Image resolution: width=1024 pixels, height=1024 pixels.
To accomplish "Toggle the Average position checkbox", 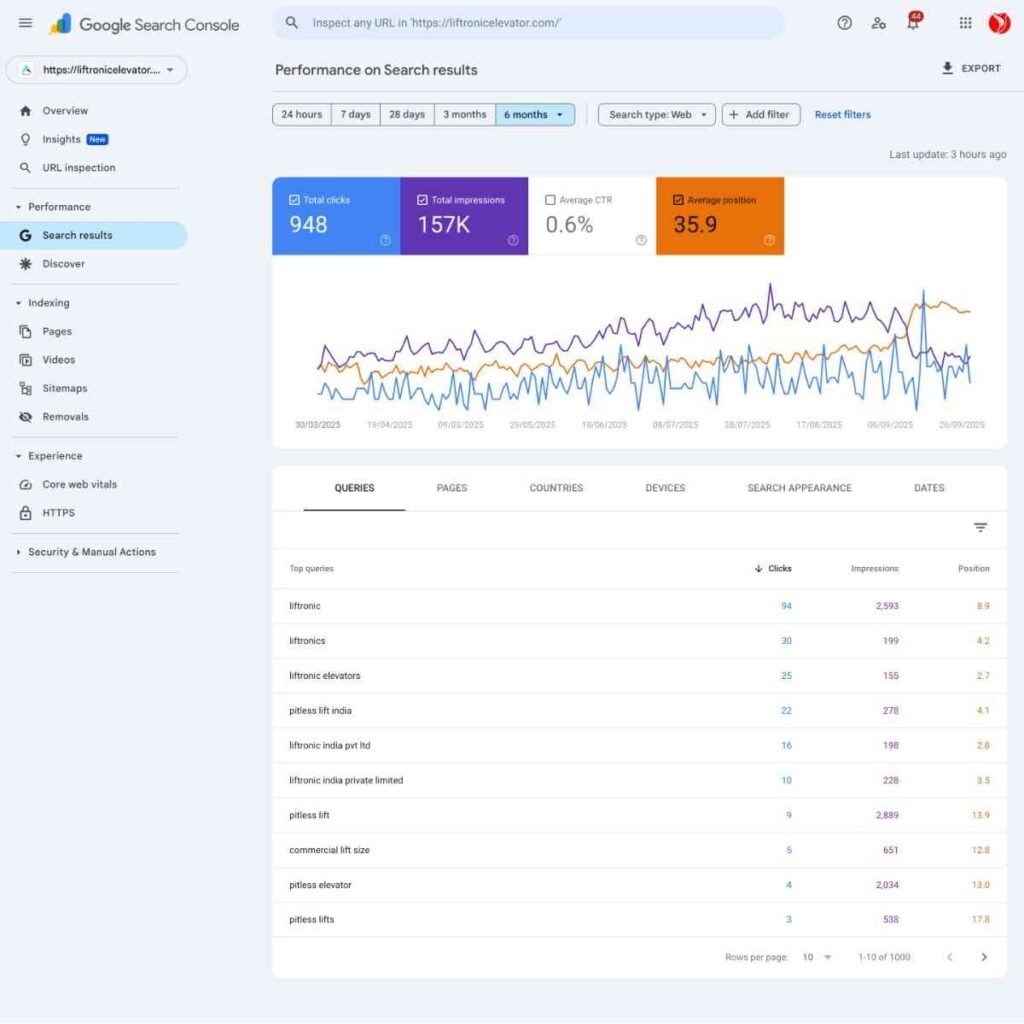I will 678,200.
